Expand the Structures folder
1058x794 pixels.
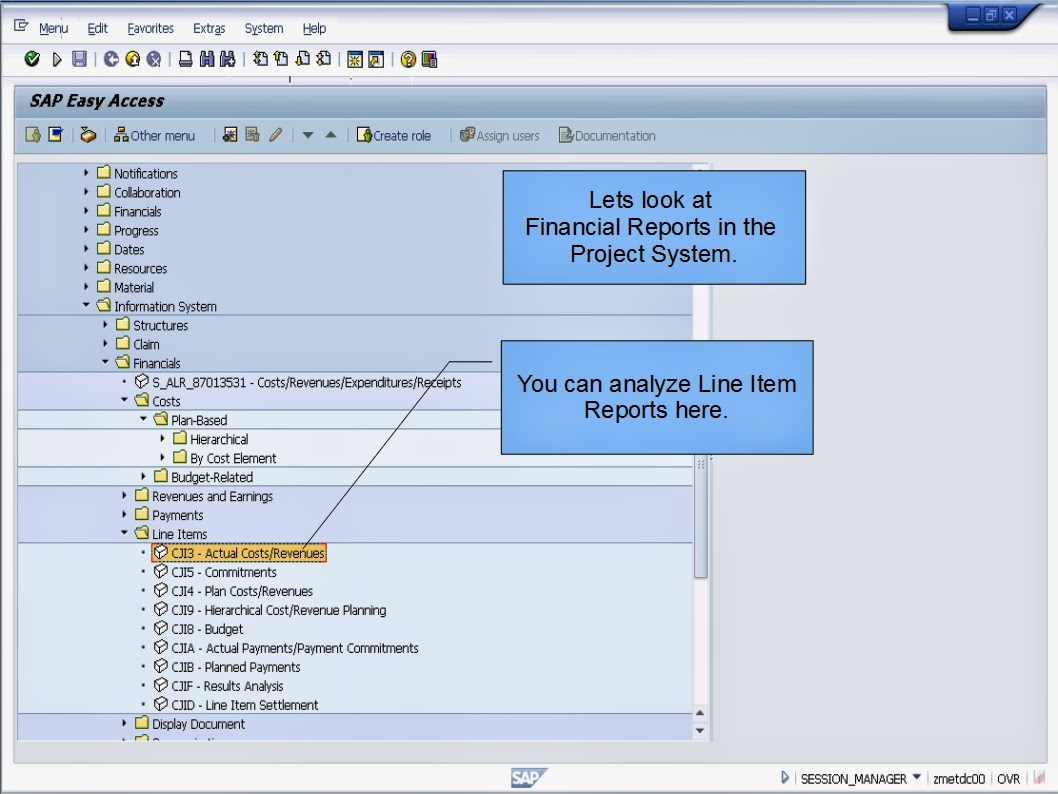pyautogui.click(x=104, y=325)
